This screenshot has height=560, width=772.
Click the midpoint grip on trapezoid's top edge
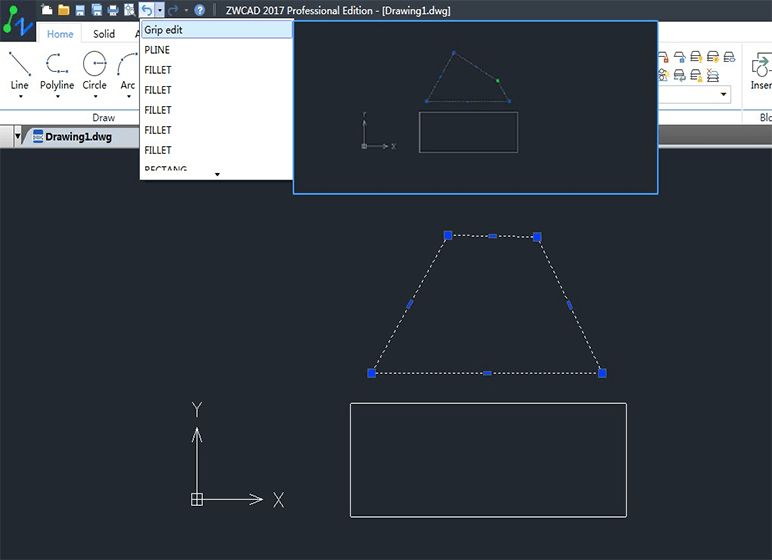click(x=492, y=236)
